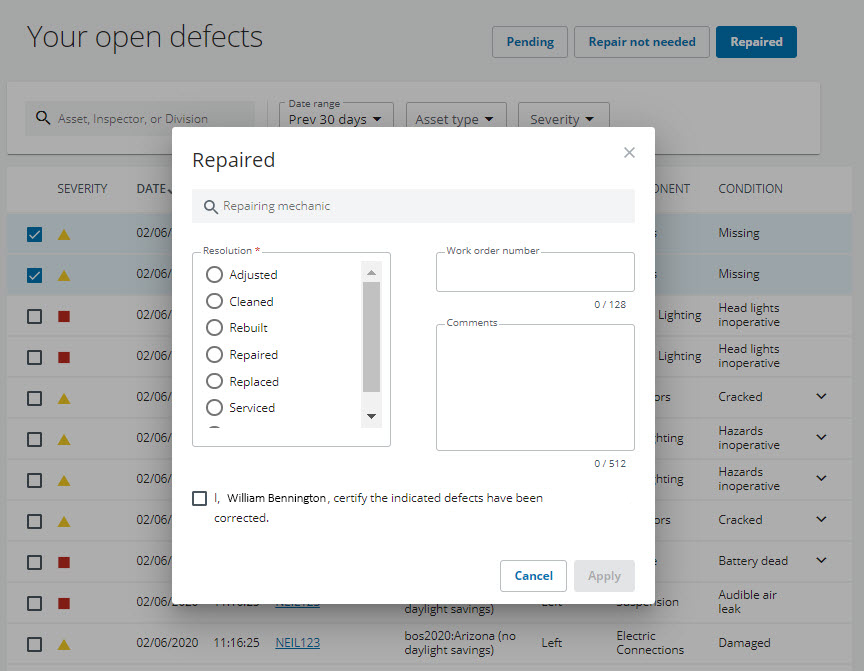
Task: Check the William Bennington certification checkbox
Action: 199,498
